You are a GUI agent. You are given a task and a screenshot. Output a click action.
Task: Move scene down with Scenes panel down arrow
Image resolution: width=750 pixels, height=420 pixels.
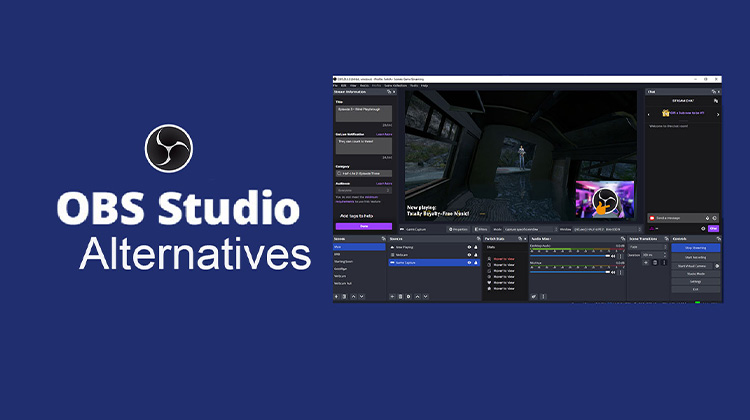coord(362,297)
